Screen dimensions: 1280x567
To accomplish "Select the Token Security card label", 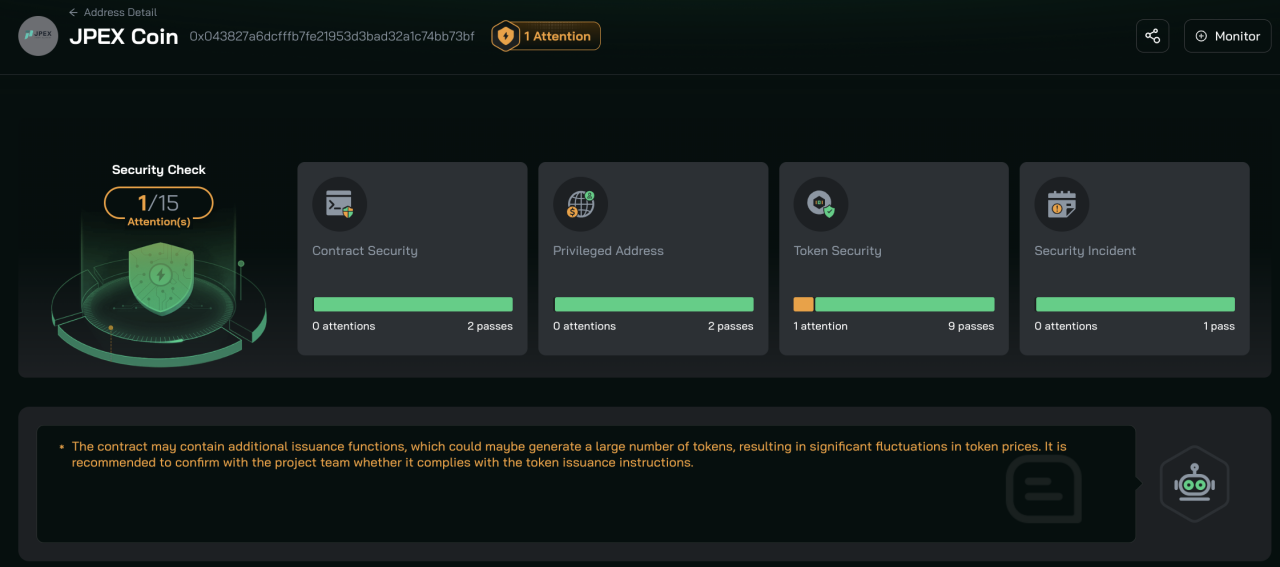I will (x=837, y=251).
